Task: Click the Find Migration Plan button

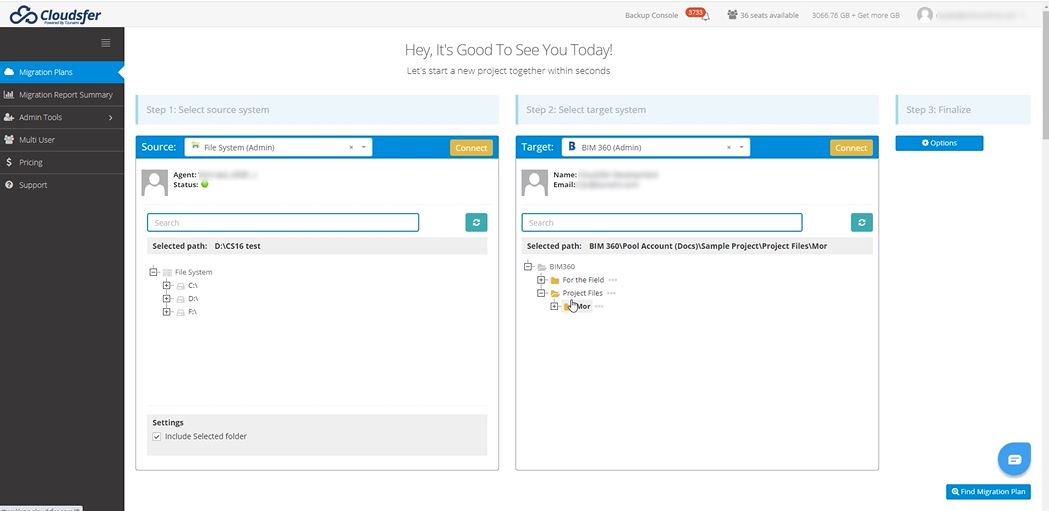Action: [988, 492]
